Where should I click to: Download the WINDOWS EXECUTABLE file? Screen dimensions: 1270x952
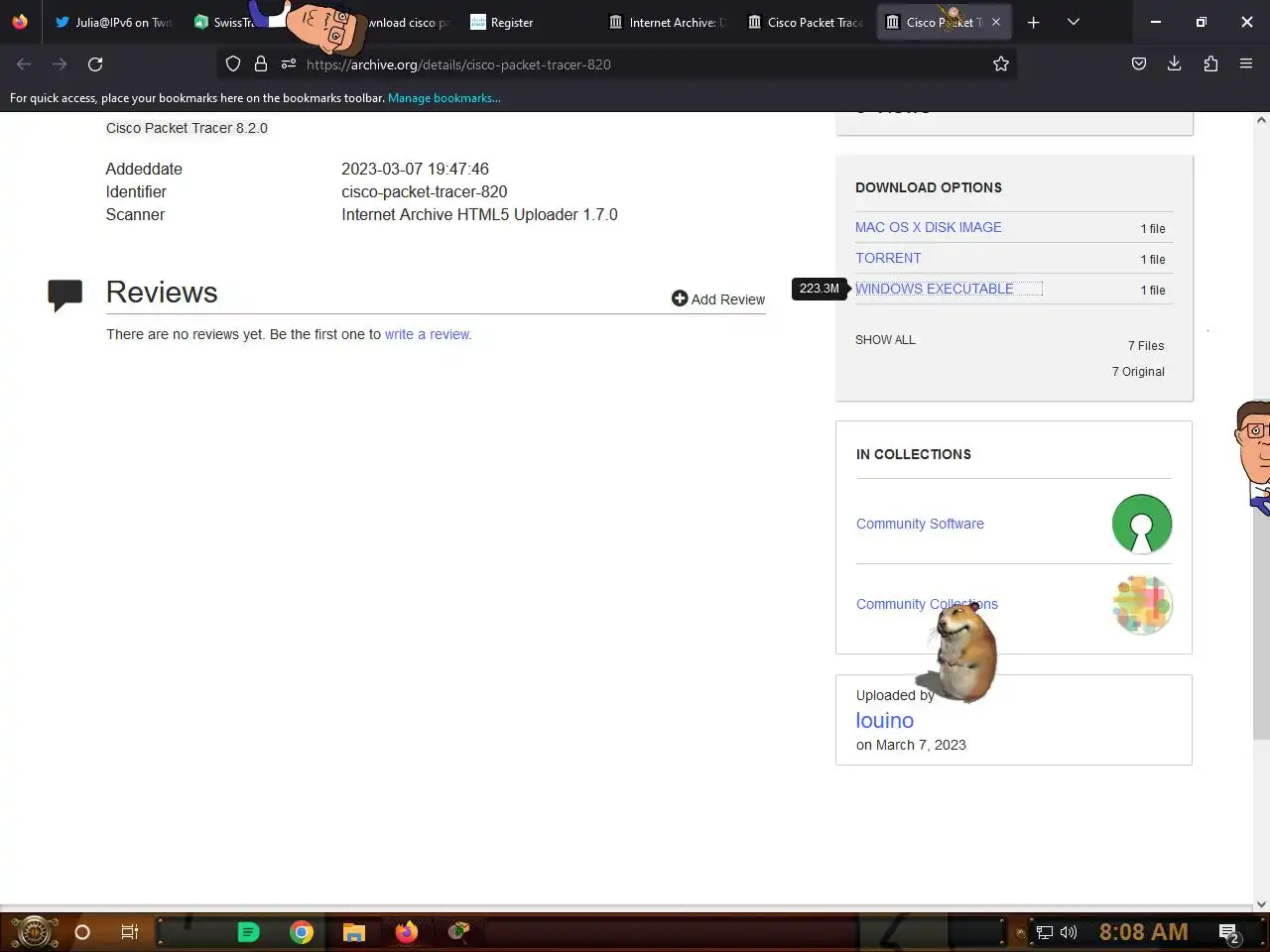935,289
